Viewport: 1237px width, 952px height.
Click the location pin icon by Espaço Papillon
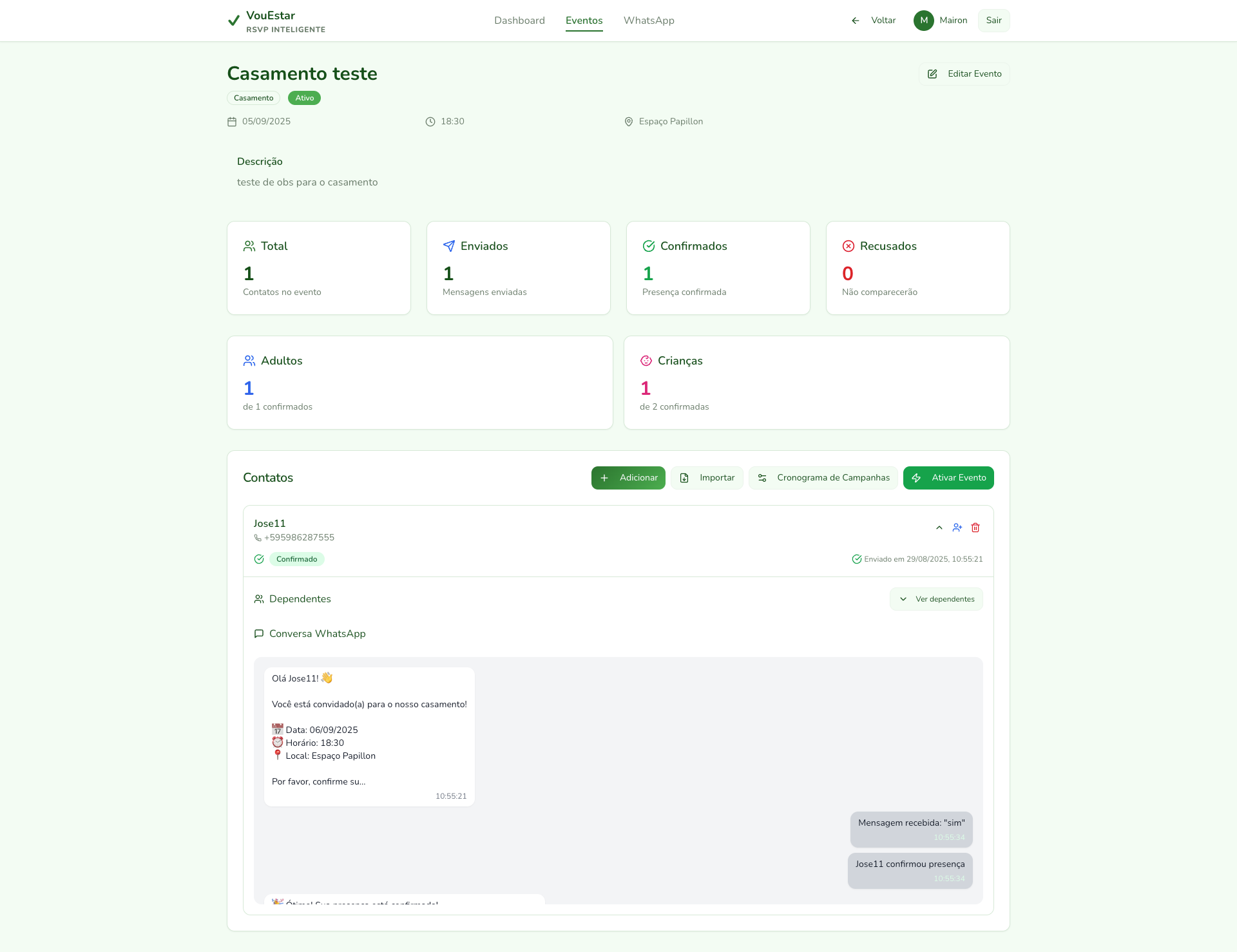click(x=629, y=122)
